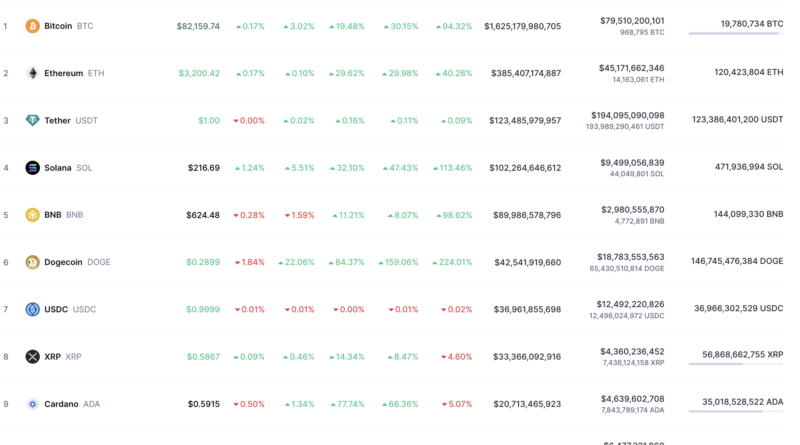Click the Ethereum logo icon

[x=32, y=73]
